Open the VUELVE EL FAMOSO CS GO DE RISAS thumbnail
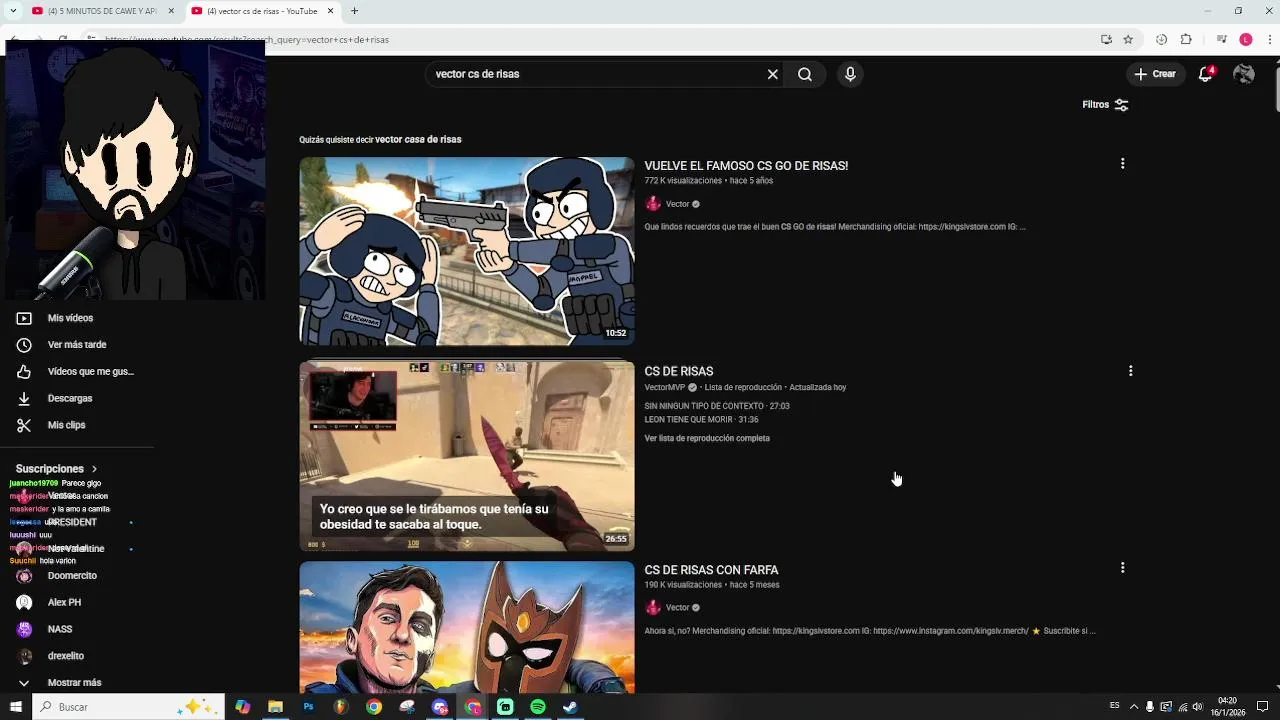 pos(467,251)
